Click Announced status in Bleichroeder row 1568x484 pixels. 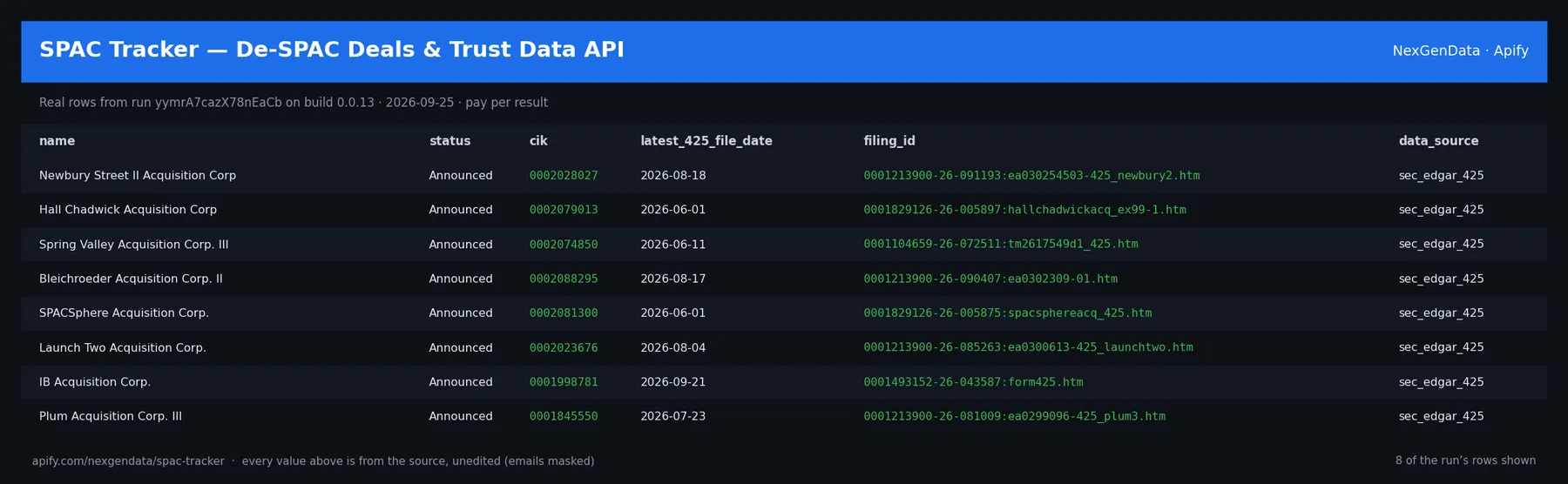(x=461, y=279)
